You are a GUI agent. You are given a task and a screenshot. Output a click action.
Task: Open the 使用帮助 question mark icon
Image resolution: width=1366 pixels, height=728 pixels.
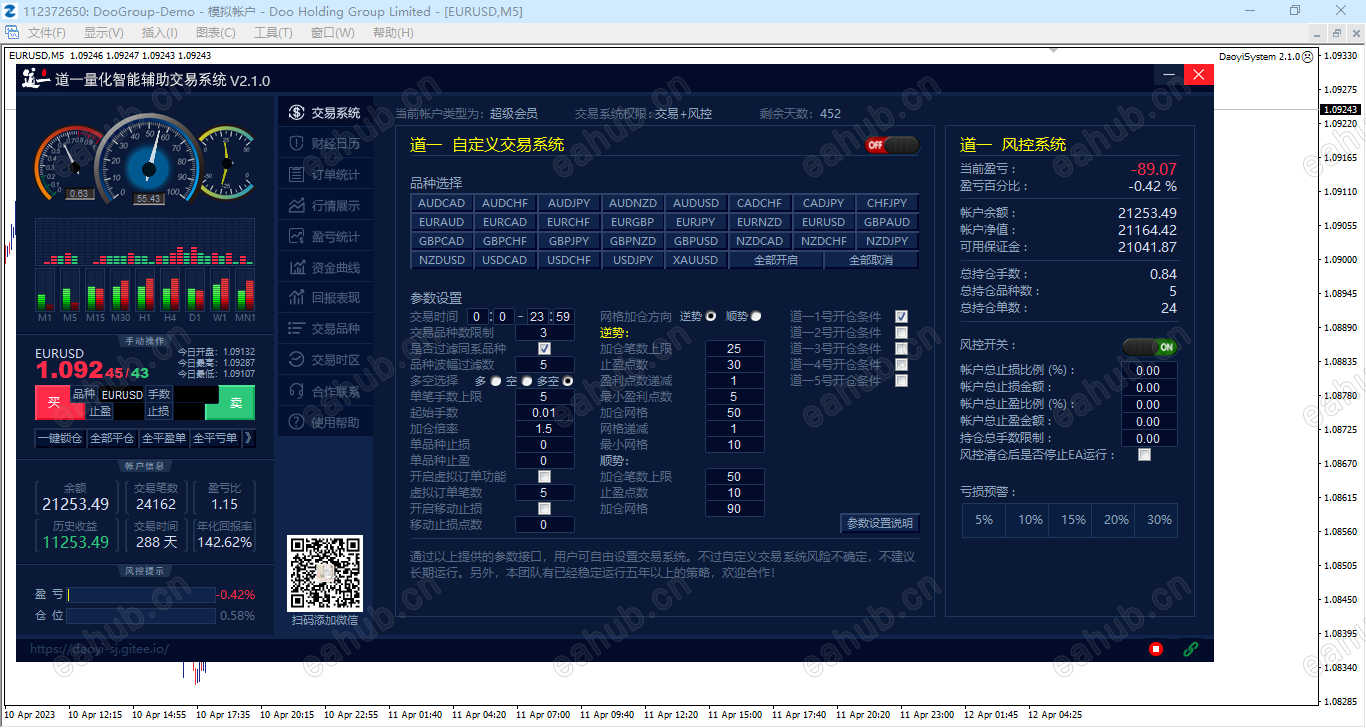coord(296,422)
